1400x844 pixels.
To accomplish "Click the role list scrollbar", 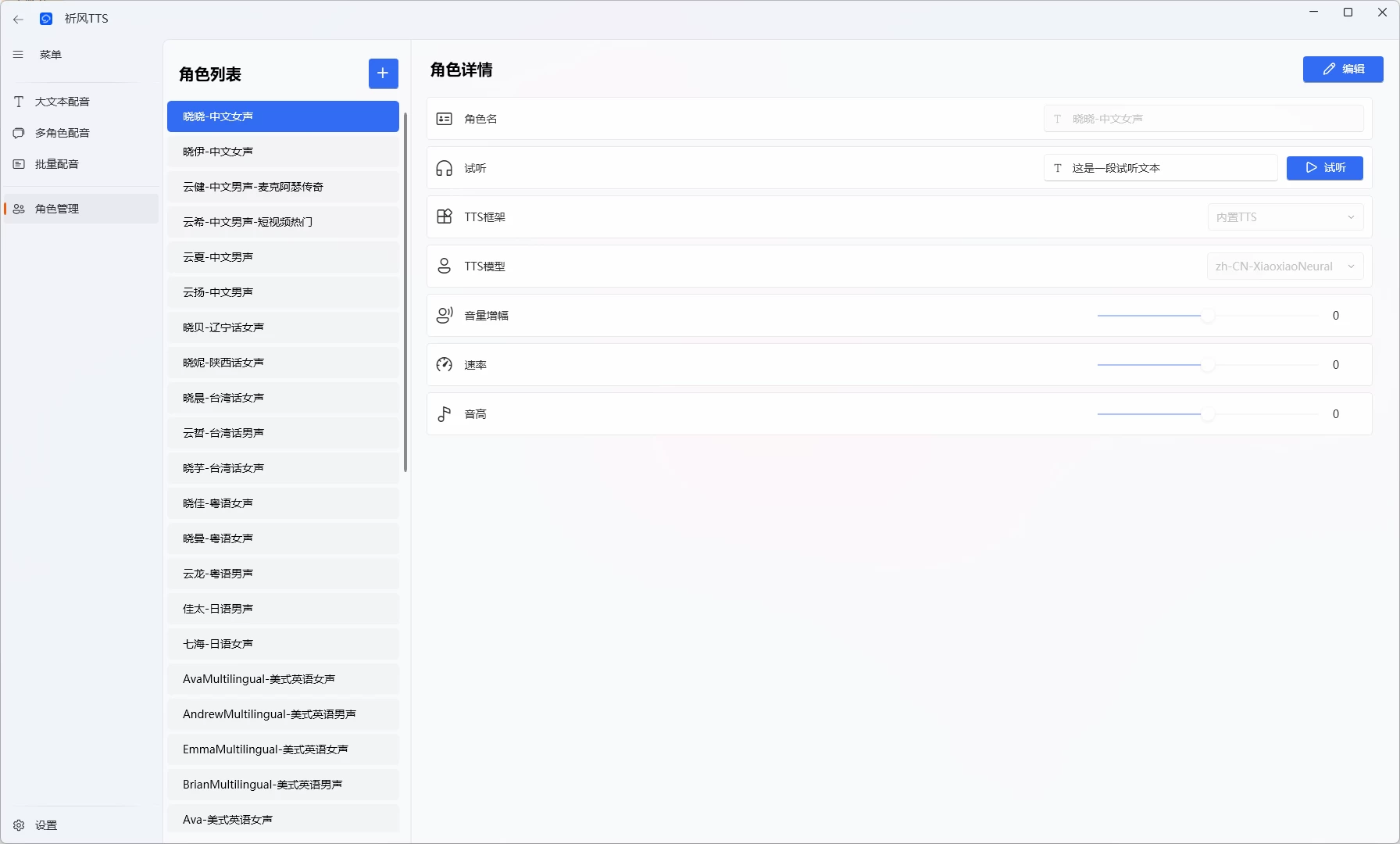I will [405, 292].
